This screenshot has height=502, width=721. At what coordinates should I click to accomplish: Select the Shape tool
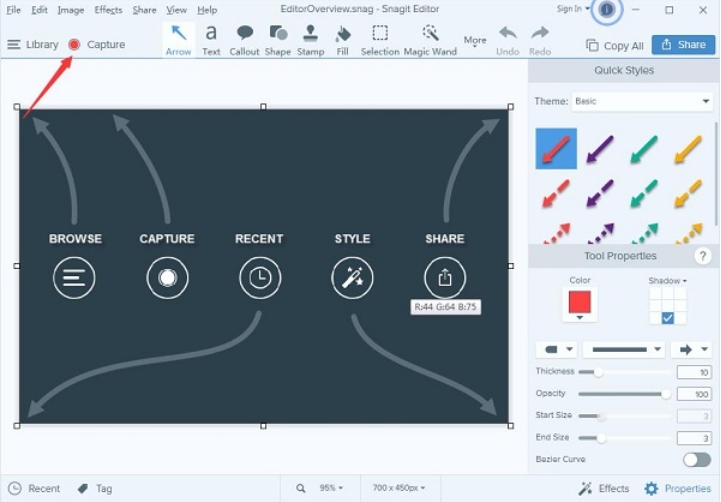click(278, 40)
